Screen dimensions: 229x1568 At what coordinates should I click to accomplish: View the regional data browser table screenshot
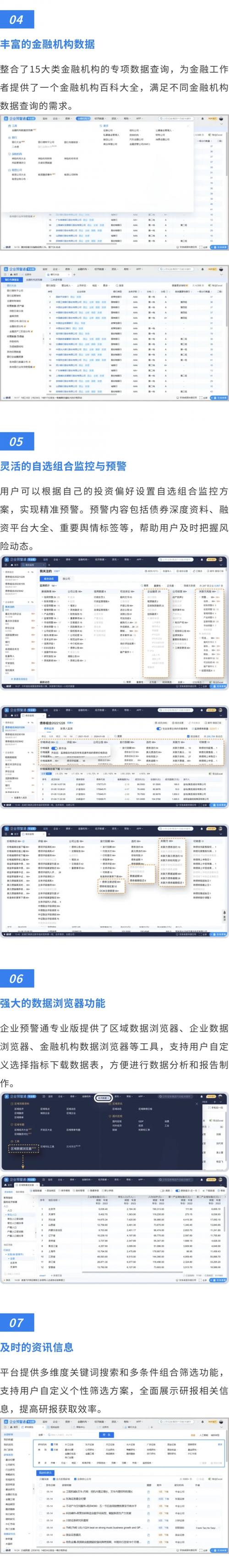(114, 1231)
